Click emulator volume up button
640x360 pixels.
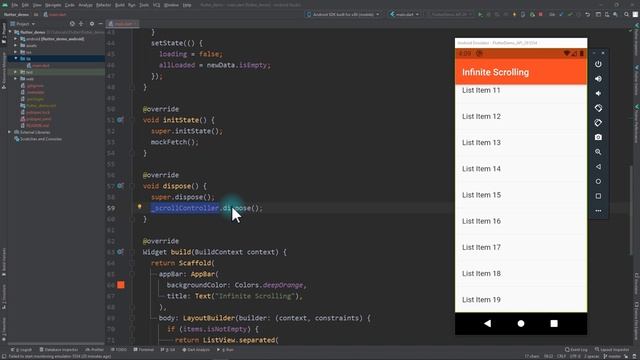pyautogui.click(x=598, y=79)
